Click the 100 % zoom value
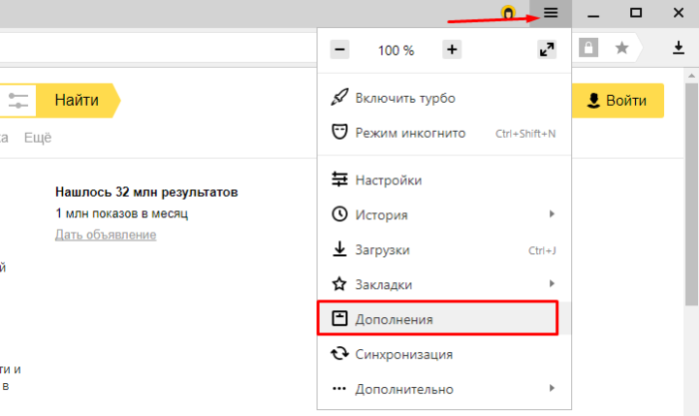The image size is (699, 416). coord(396,50)
